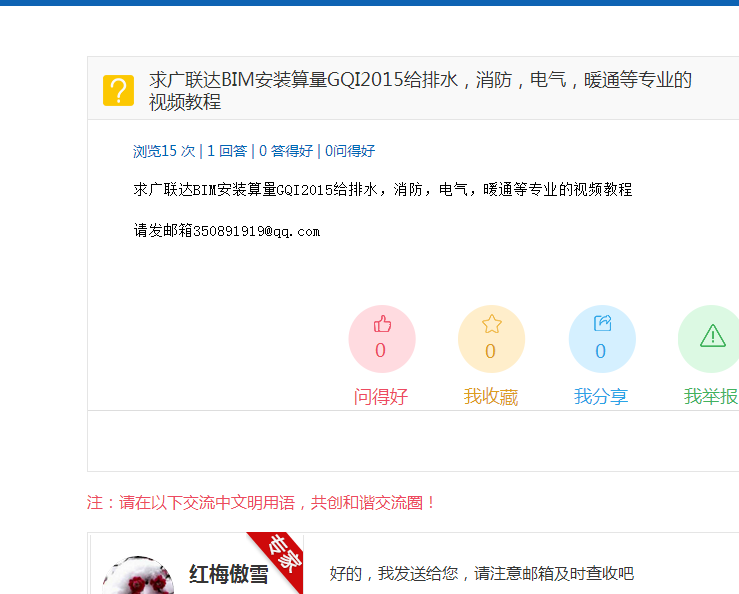
Task: Click the 1 回答 link
Action: coord(227,151)
